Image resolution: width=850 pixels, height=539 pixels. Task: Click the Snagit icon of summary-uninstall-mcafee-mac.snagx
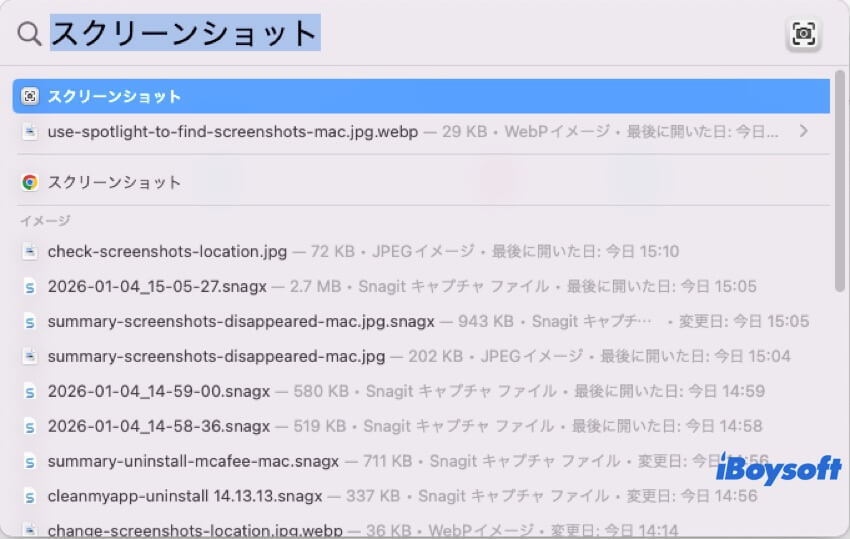(30, 461)
